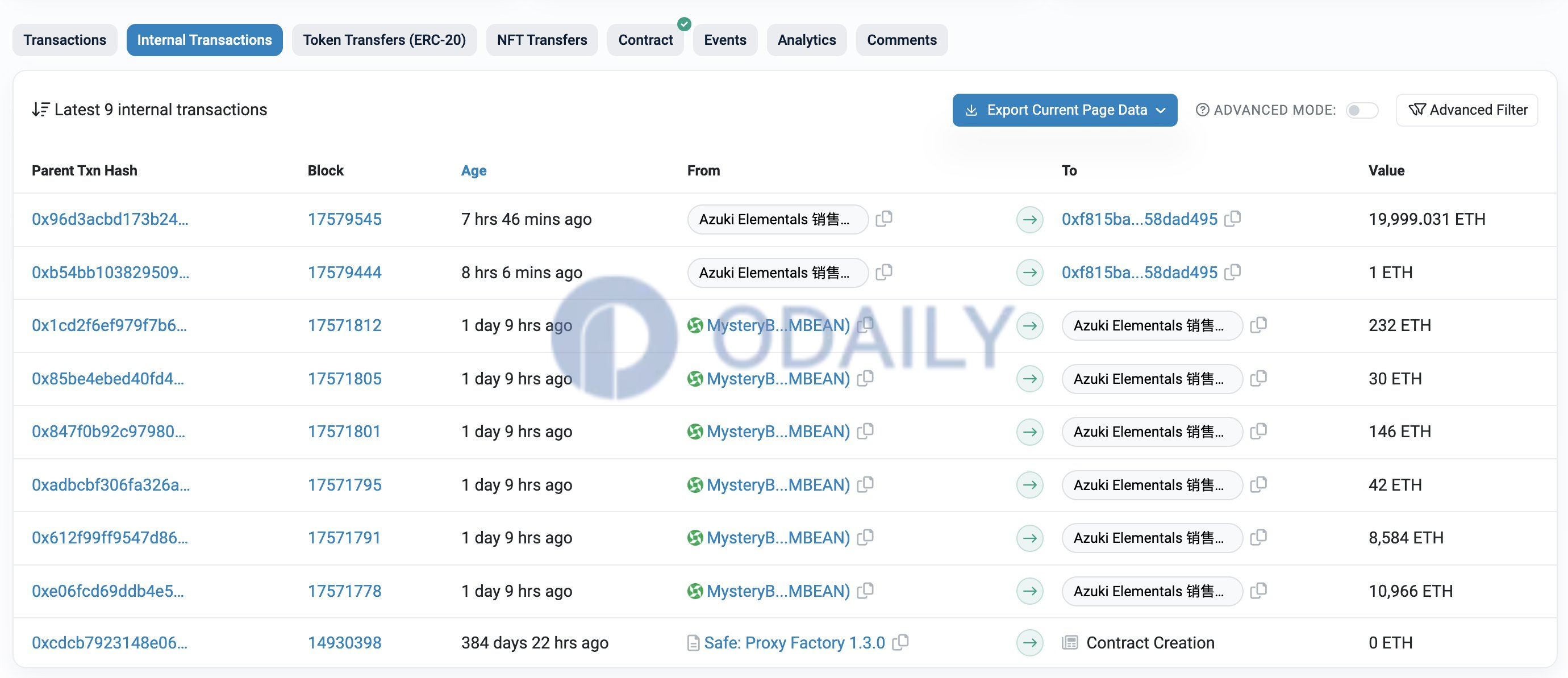Copy MysteryB From address in block 17571778 row
The height and width of the screenshot is (678, 1568).
point(865,591)
